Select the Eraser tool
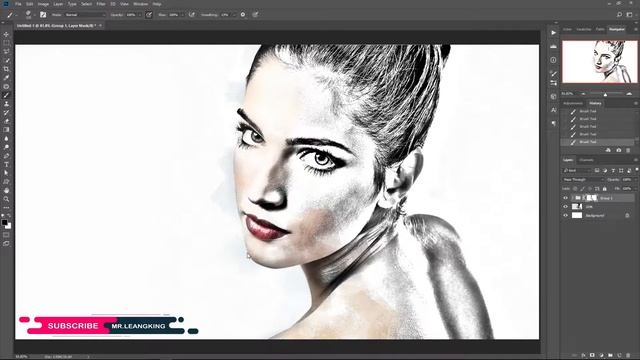 (x=6, y=121)
